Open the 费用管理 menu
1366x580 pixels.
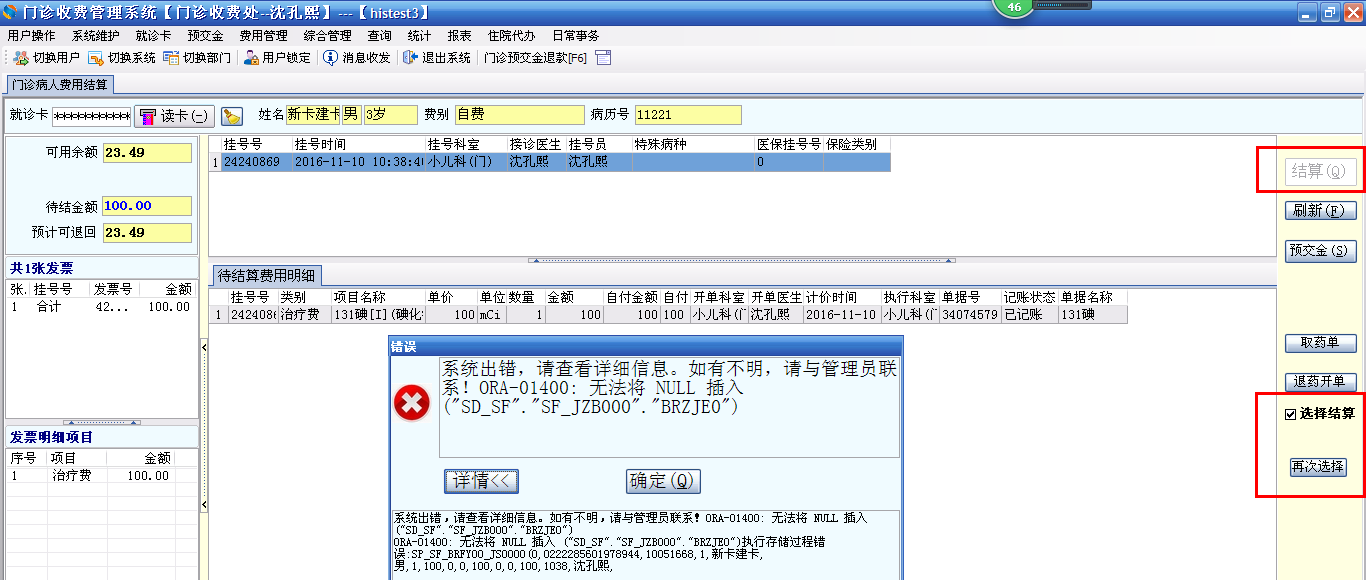coord(263,35)
